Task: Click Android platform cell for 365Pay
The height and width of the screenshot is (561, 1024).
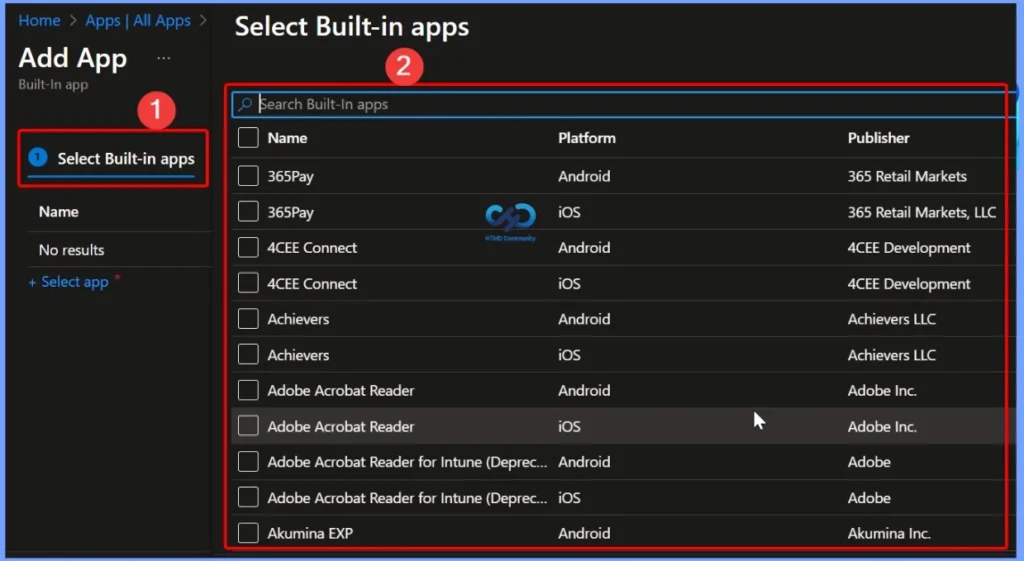Action: 584,176
